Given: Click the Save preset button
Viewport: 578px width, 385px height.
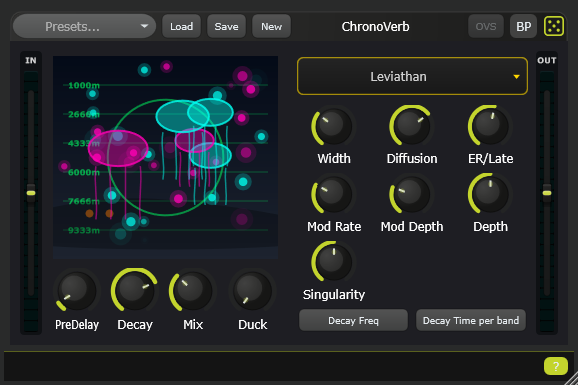Looking at the screenshot, I should tap(226, 26).
